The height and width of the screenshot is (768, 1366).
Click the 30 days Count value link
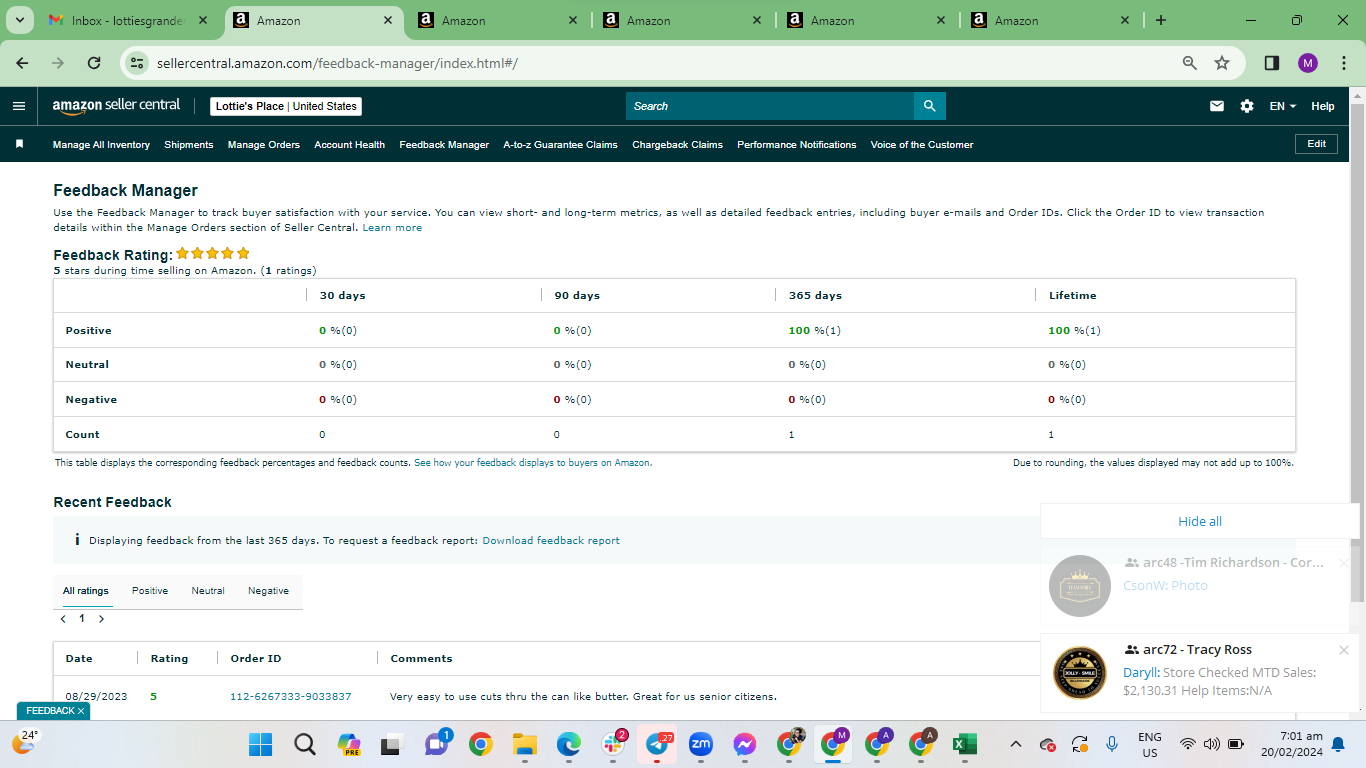[322, 435]
